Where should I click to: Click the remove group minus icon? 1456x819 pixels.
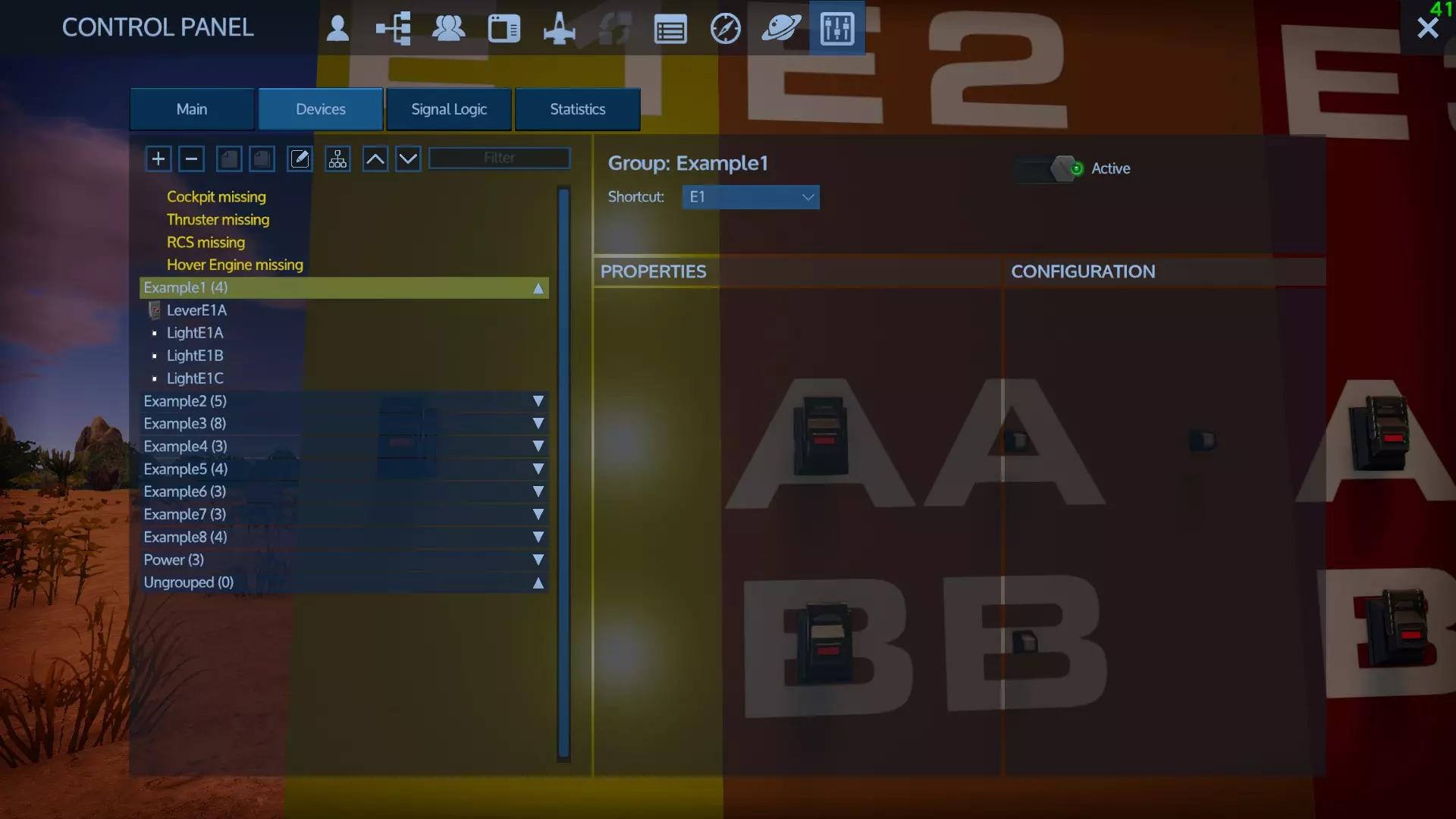point(191,158)
